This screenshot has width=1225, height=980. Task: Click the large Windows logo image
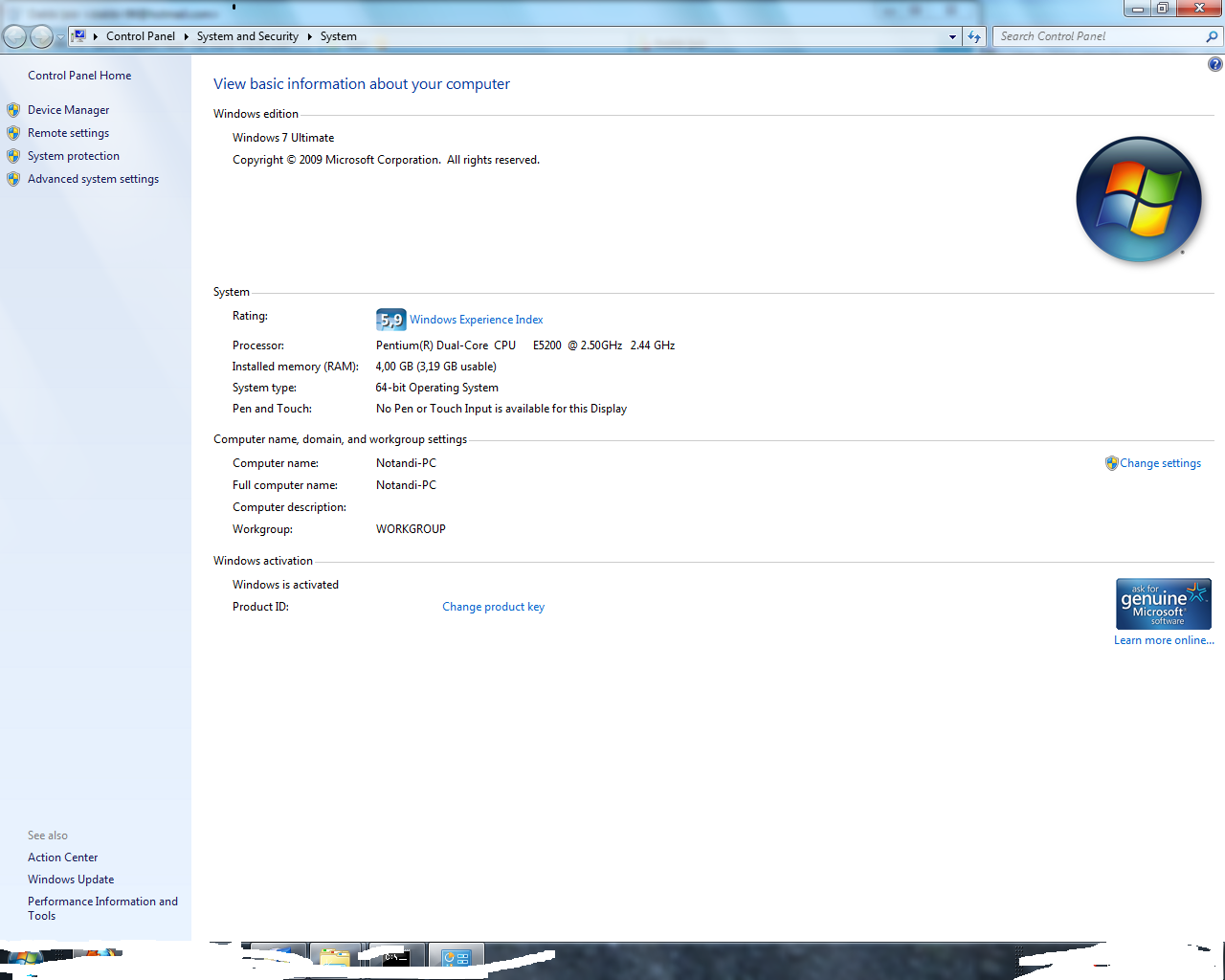click(1139, 199)
